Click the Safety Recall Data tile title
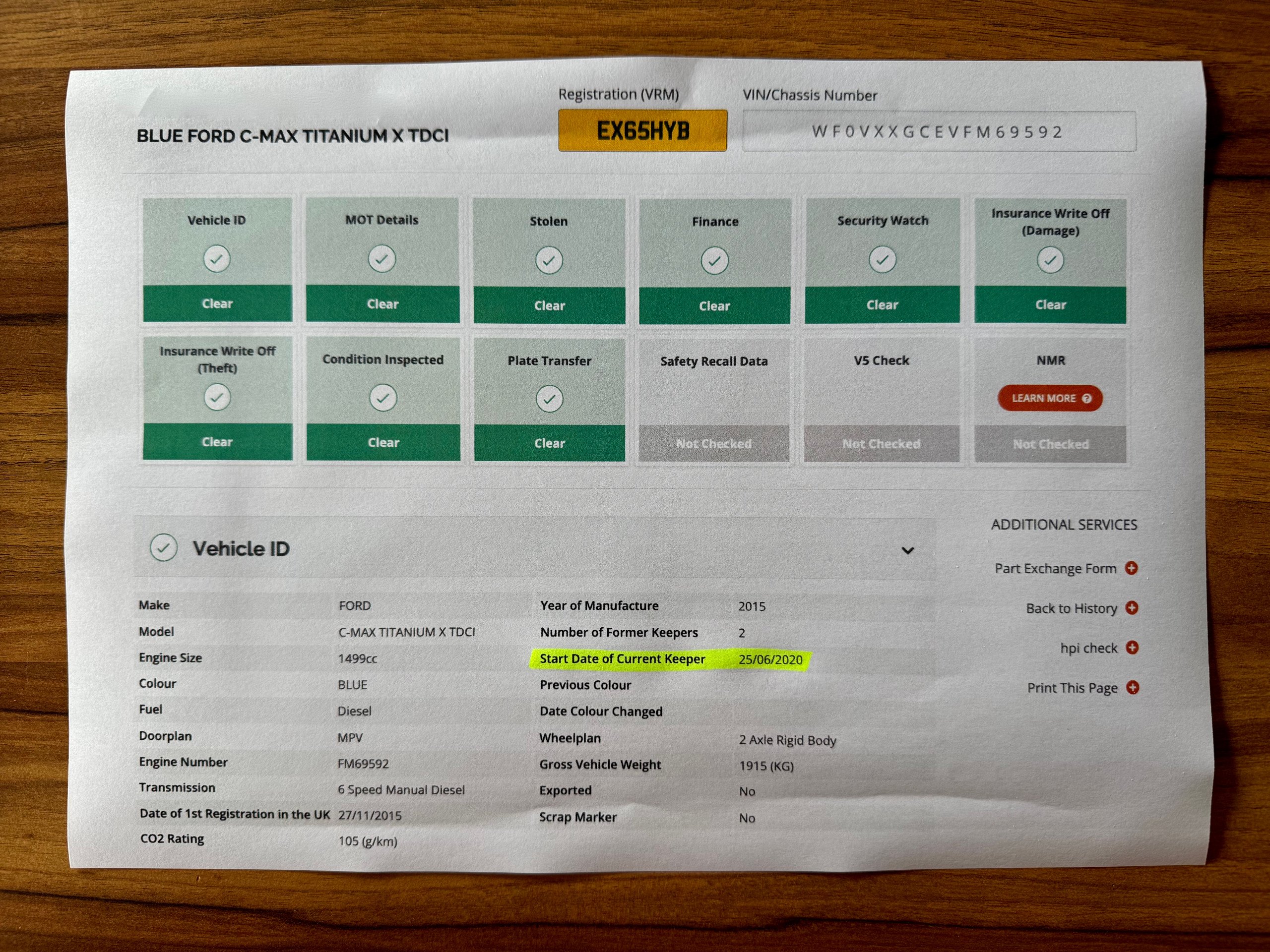 click(x=714, y=361)
